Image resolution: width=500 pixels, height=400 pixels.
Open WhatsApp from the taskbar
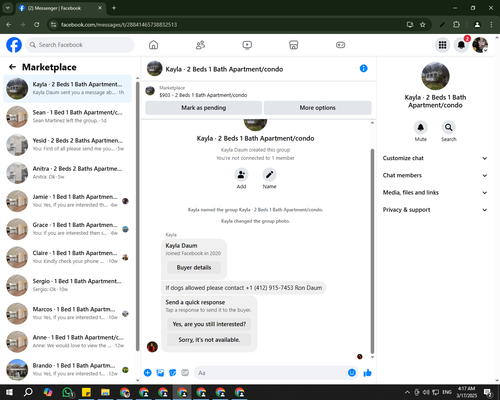tap(68, 392)
